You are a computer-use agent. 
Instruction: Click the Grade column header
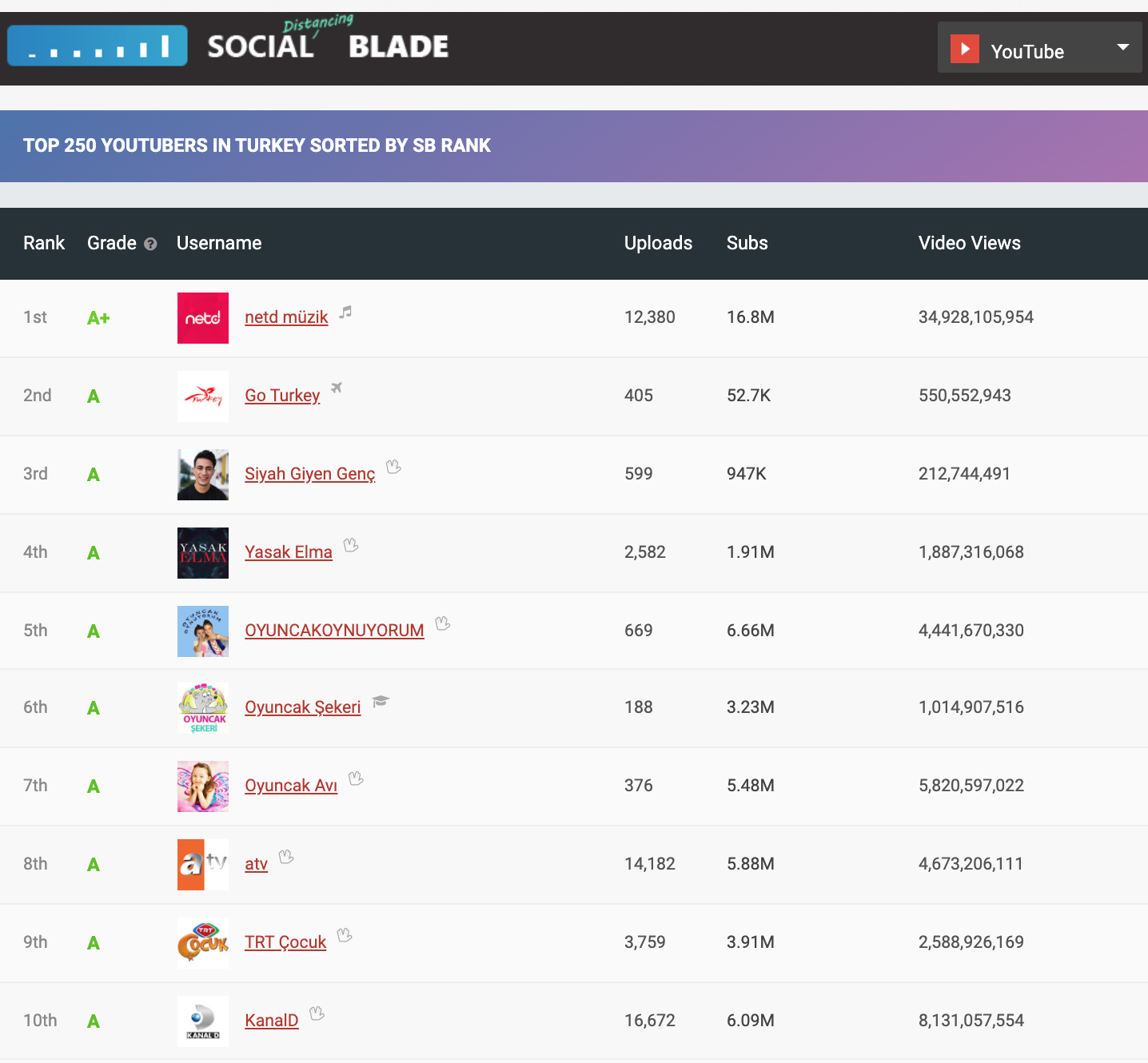(x=112, y=243)
